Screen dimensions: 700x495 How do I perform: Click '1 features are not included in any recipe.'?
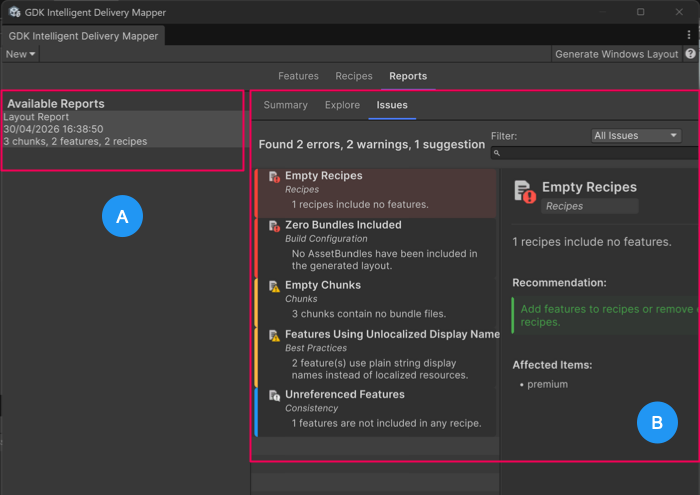[x=386, y=423]
